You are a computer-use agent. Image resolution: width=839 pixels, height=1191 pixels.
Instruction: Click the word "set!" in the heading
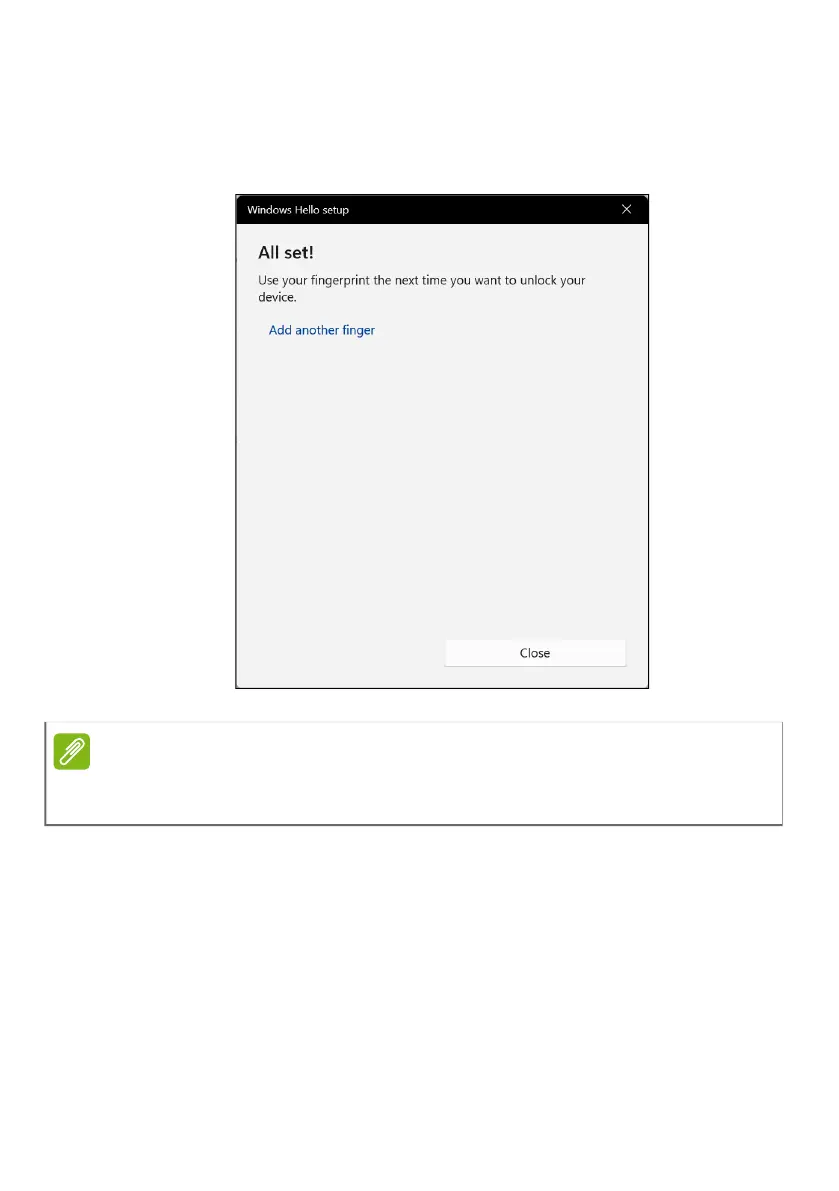pos(299,252)
